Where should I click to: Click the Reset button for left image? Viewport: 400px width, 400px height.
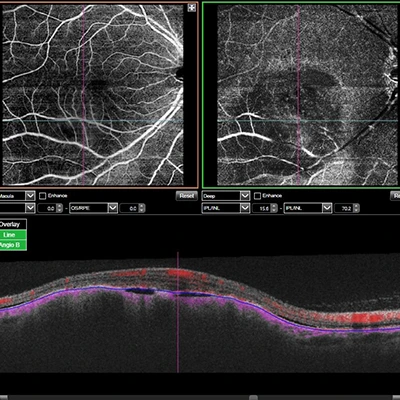[186, 196]
